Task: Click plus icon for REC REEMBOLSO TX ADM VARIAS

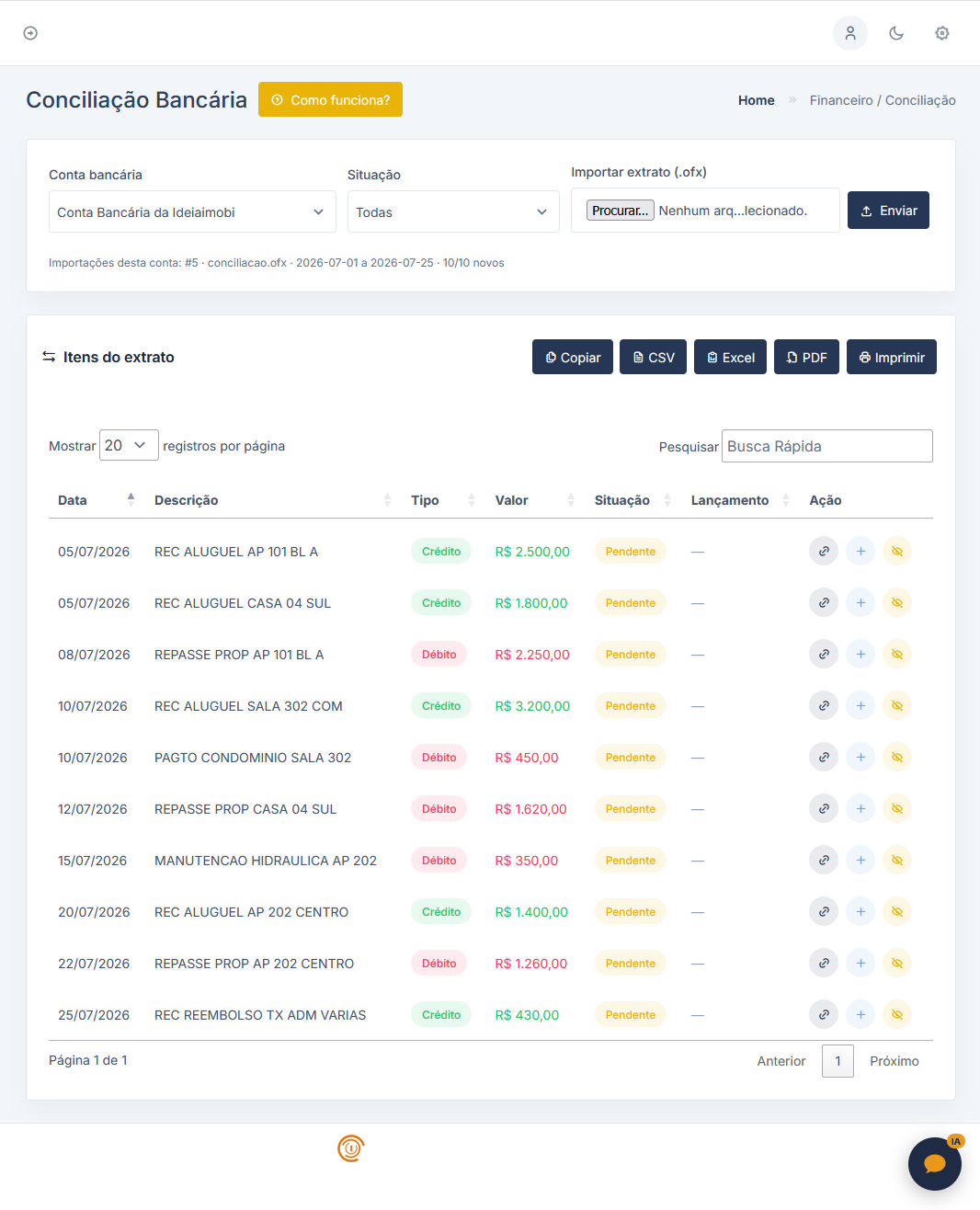Action: coord(860,1015)
